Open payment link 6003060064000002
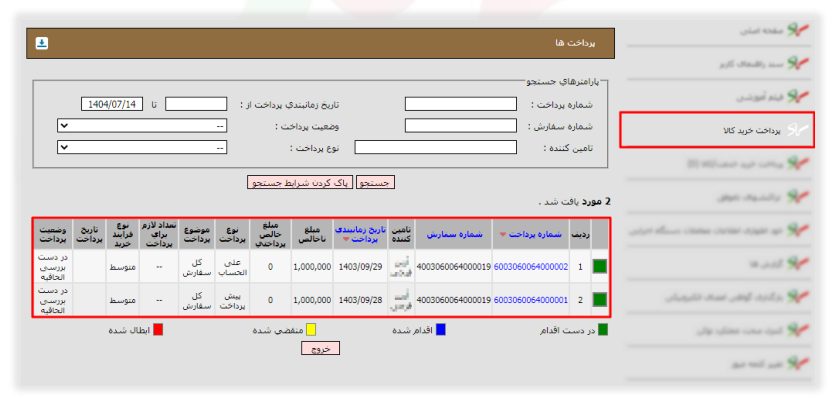 [x=531, y=267]
